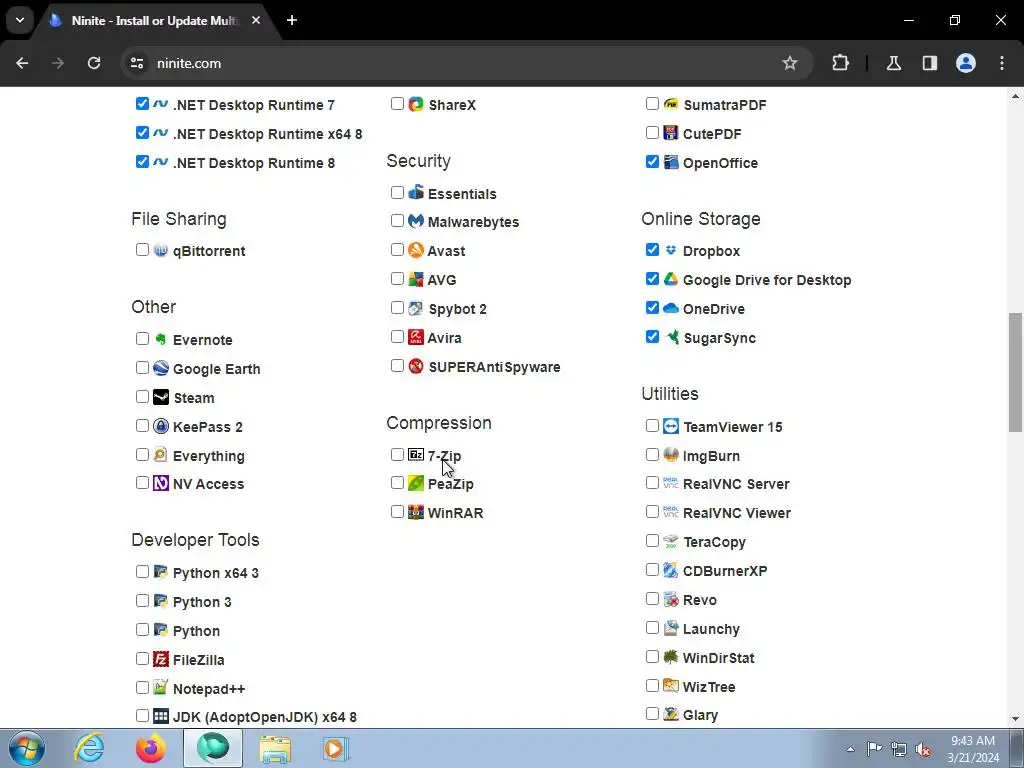Click the FileZilla red icon
1024x768 pixels.
(161, 659)
